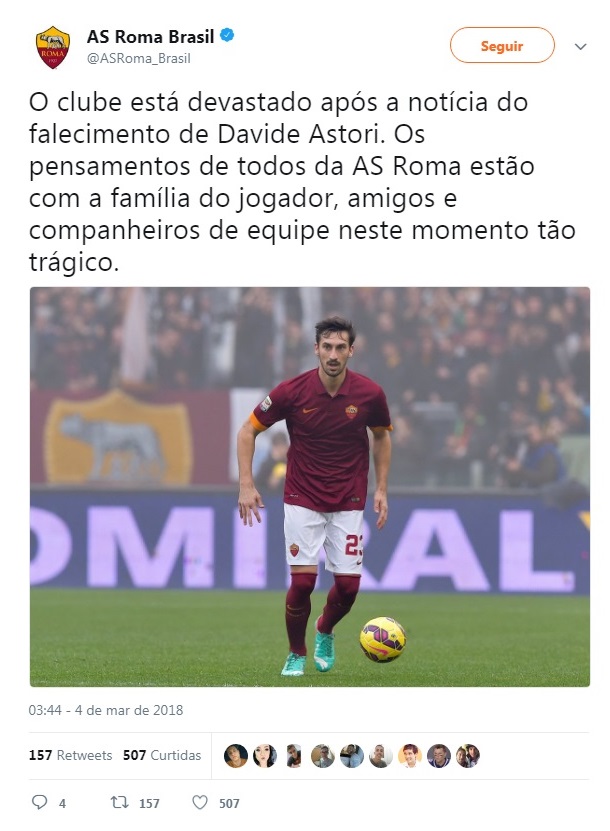Click the AS Roma crest profile picture
The height and width of the screenshot is (831, 610).
tap(52, 47)
